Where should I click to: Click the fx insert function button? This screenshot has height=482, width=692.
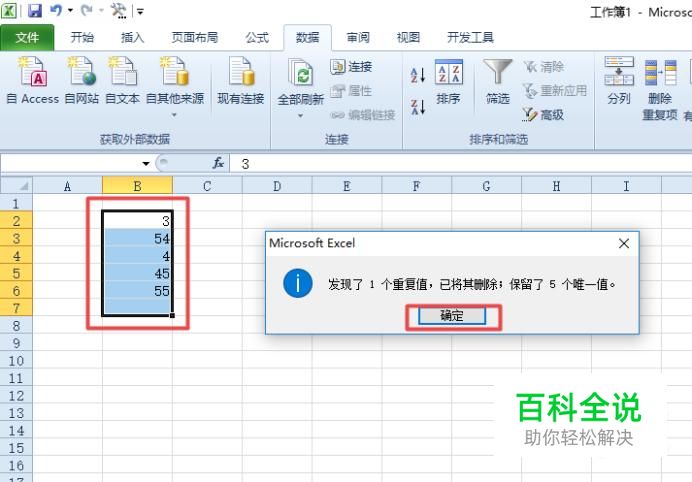pyautogui.click(x=218, y=163)
